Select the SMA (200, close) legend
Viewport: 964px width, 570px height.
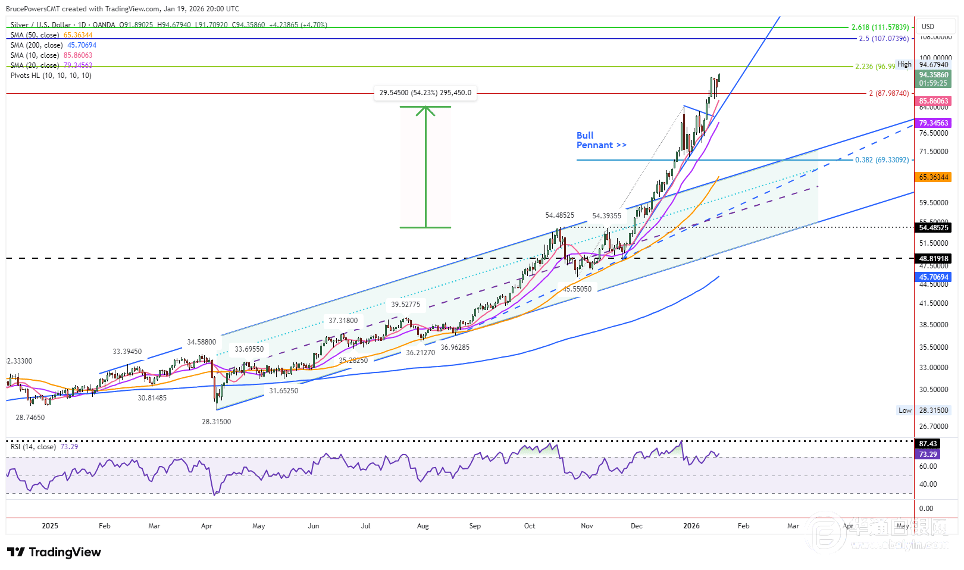pos(49,45)
